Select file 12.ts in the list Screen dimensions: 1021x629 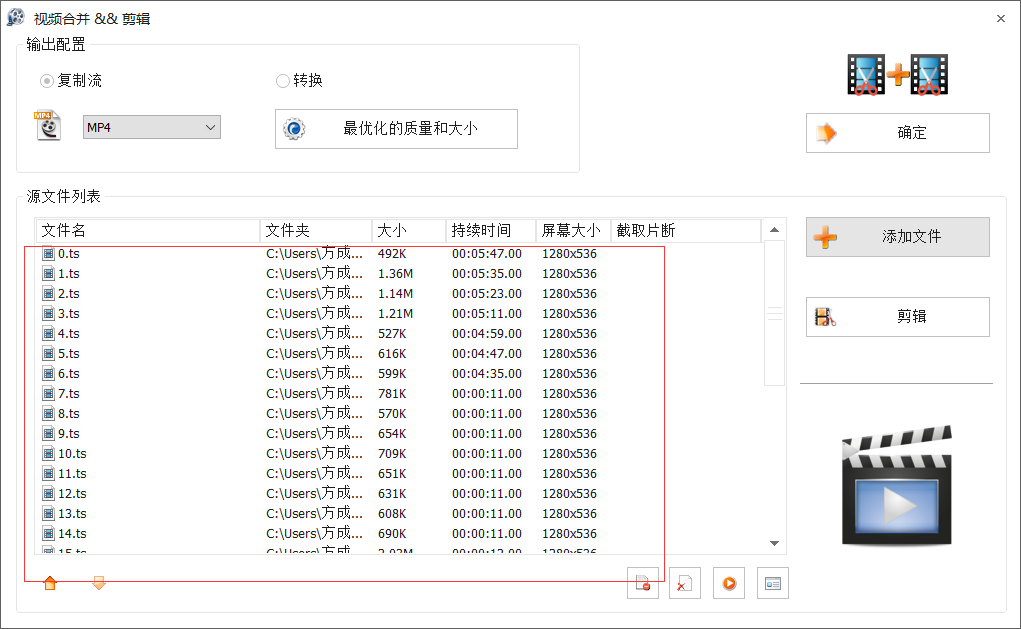pyautogui.click(x=72, y=494)
